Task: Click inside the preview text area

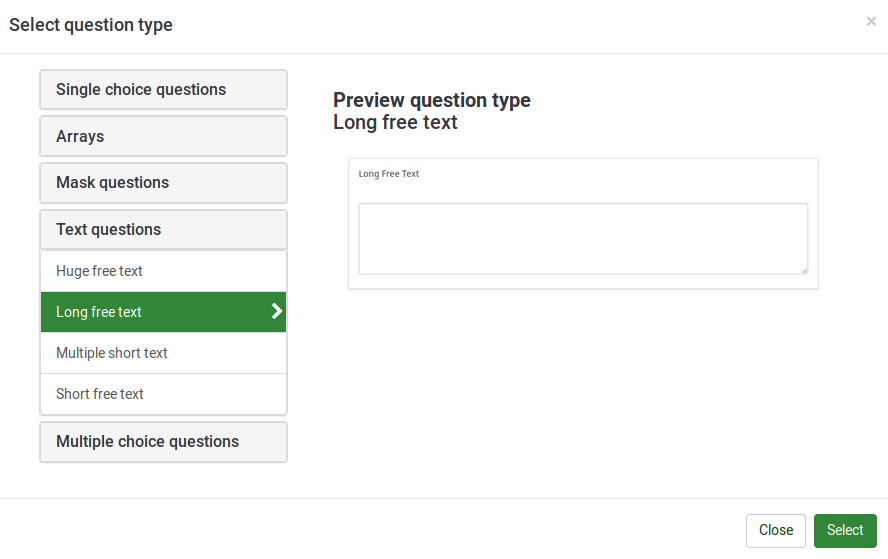Action: point(582,238)
